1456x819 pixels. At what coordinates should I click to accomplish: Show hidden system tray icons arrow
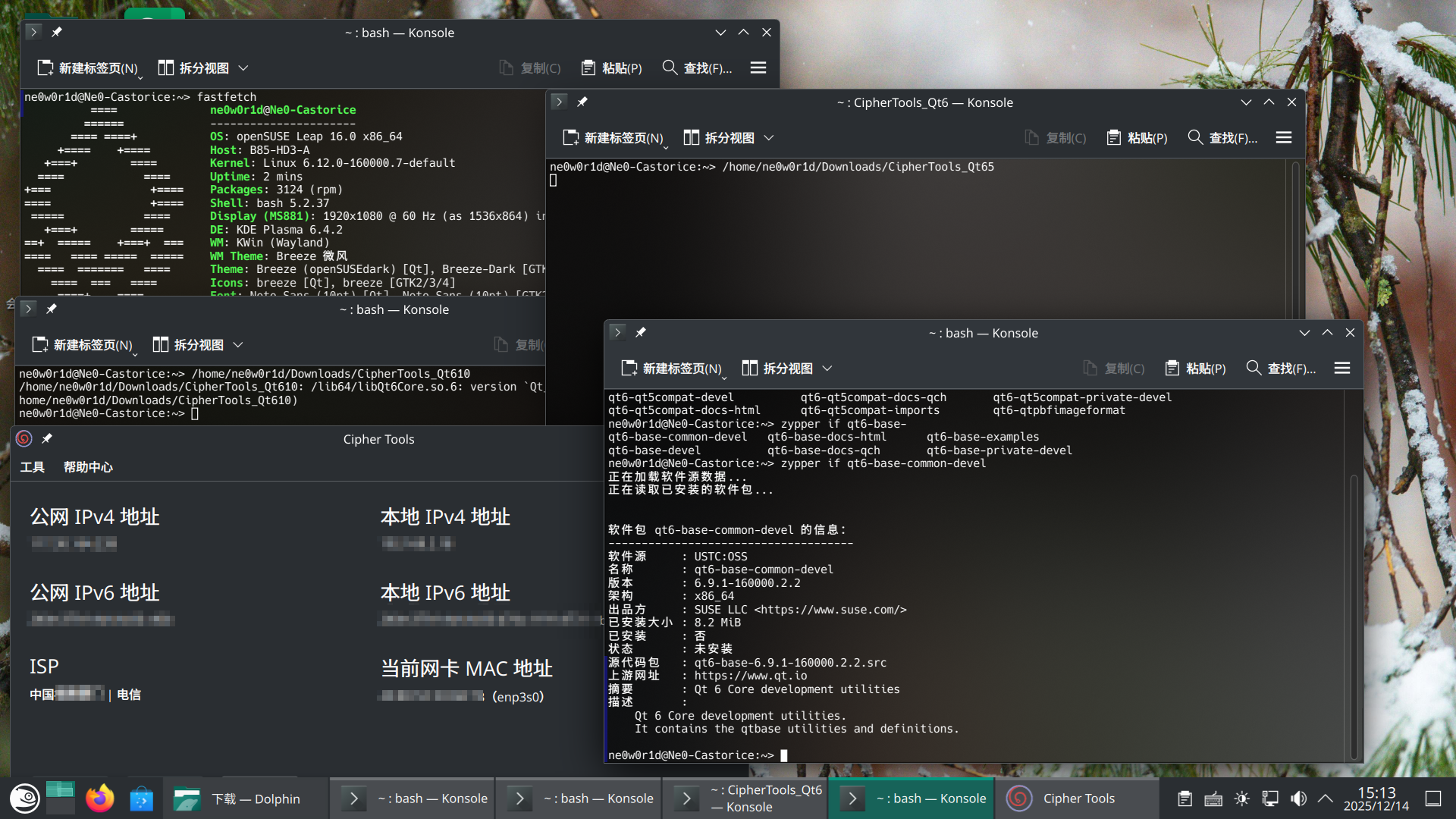pyautogui.click(x=1326, y=799)
